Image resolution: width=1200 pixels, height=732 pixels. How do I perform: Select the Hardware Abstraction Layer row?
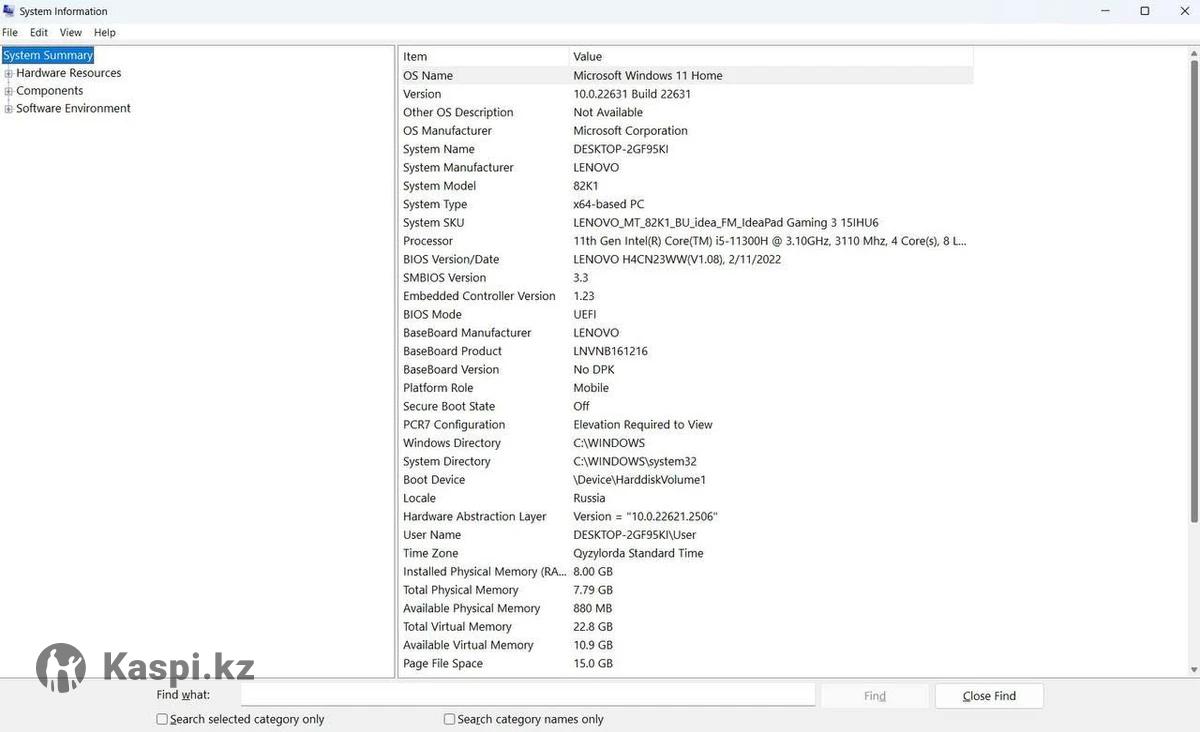coord(686,517)
